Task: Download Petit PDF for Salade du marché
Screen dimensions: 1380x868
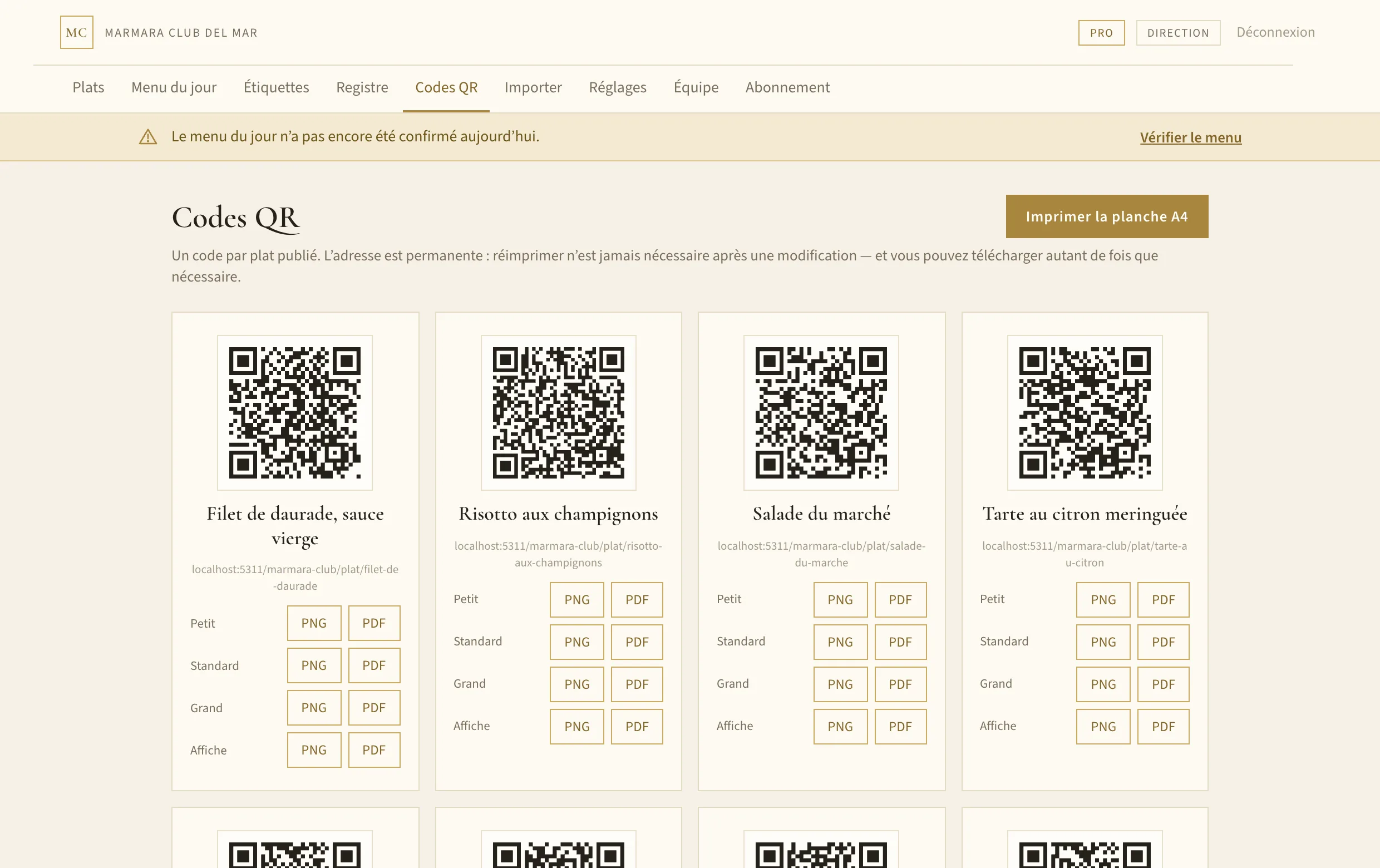Action: click(x=901, y=600)
